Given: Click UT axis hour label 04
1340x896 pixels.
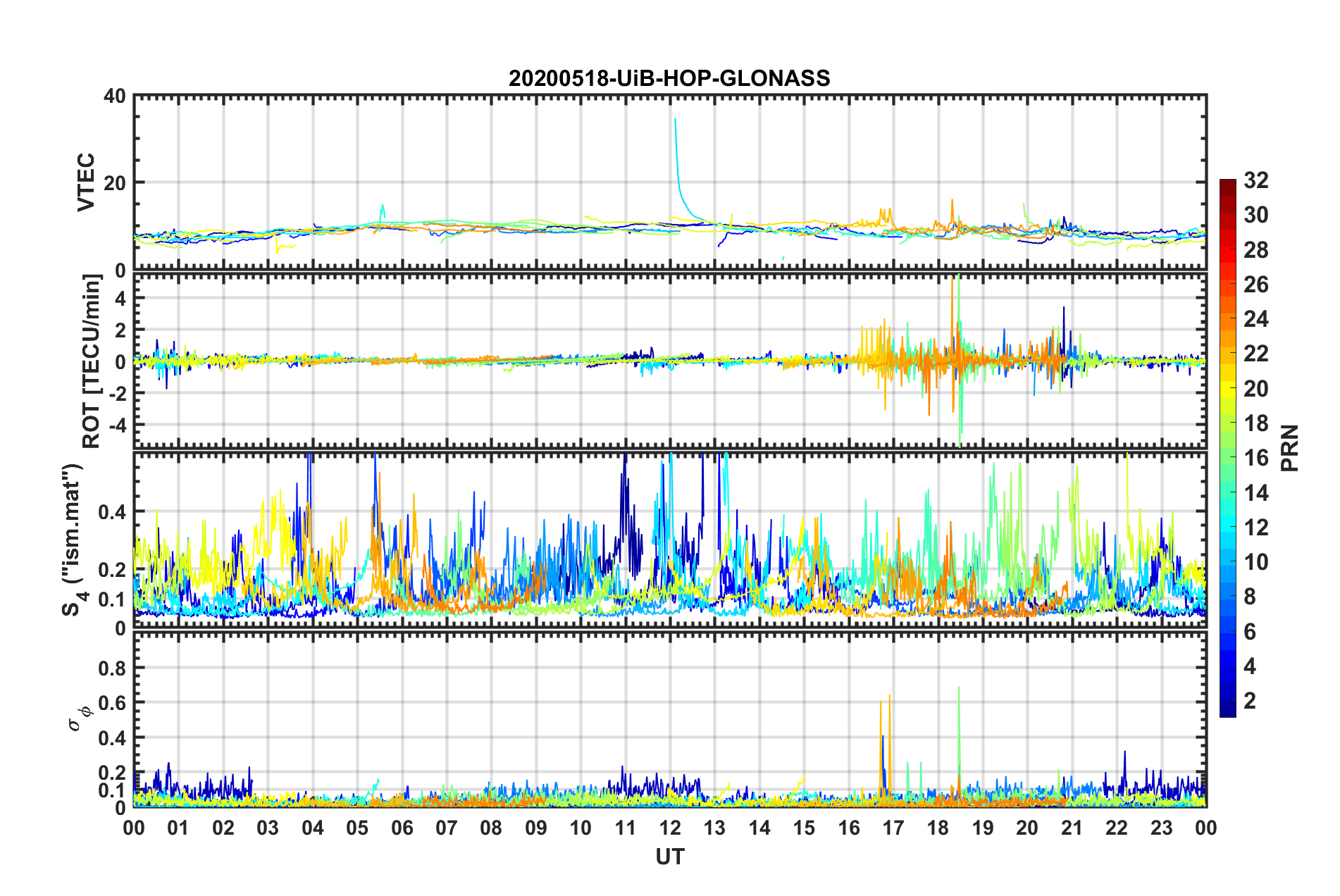Looking at the screenshot, I should [x=313, y=828].
